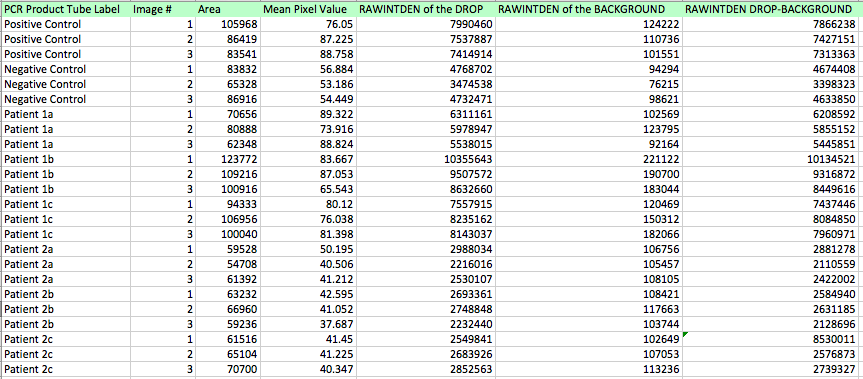
Task: Select the 'PCR Product Tube Label' header cell
Action: coord(66,9)
